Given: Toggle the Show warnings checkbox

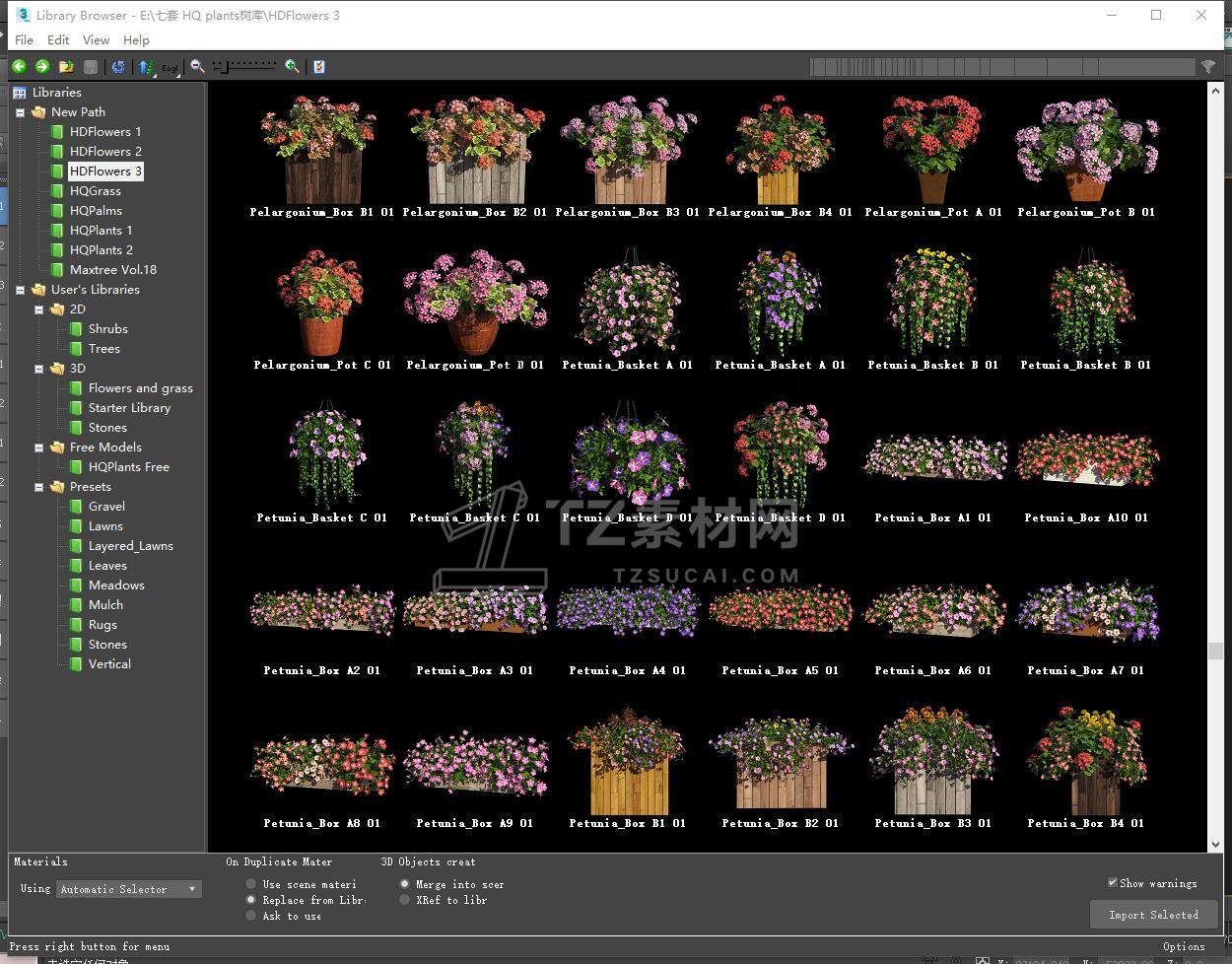Looking at the screenshot, I should point(1113,882).
